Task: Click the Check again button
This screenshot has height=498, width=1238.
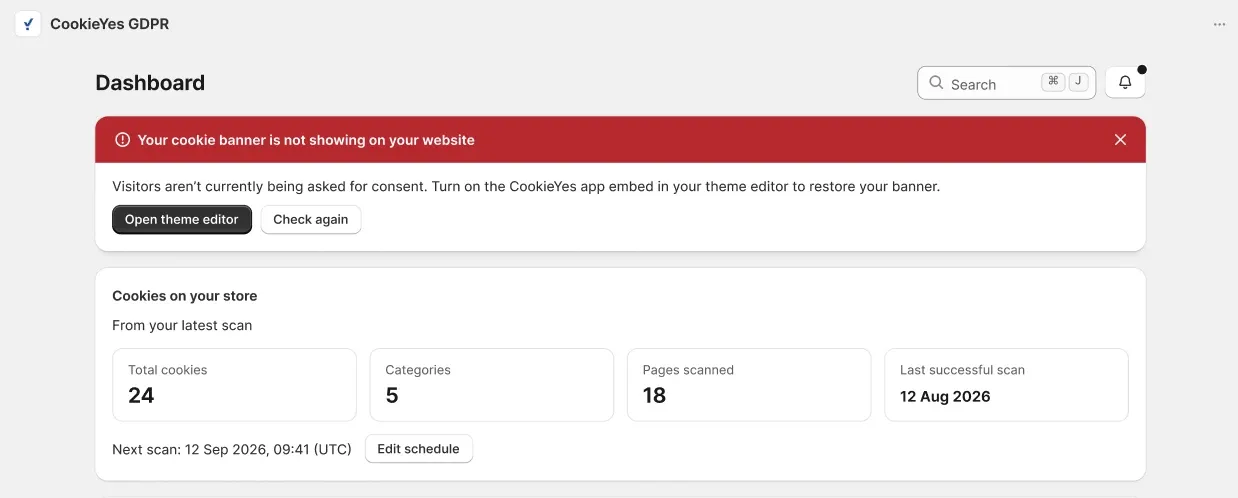Action: tap(311, 220)
